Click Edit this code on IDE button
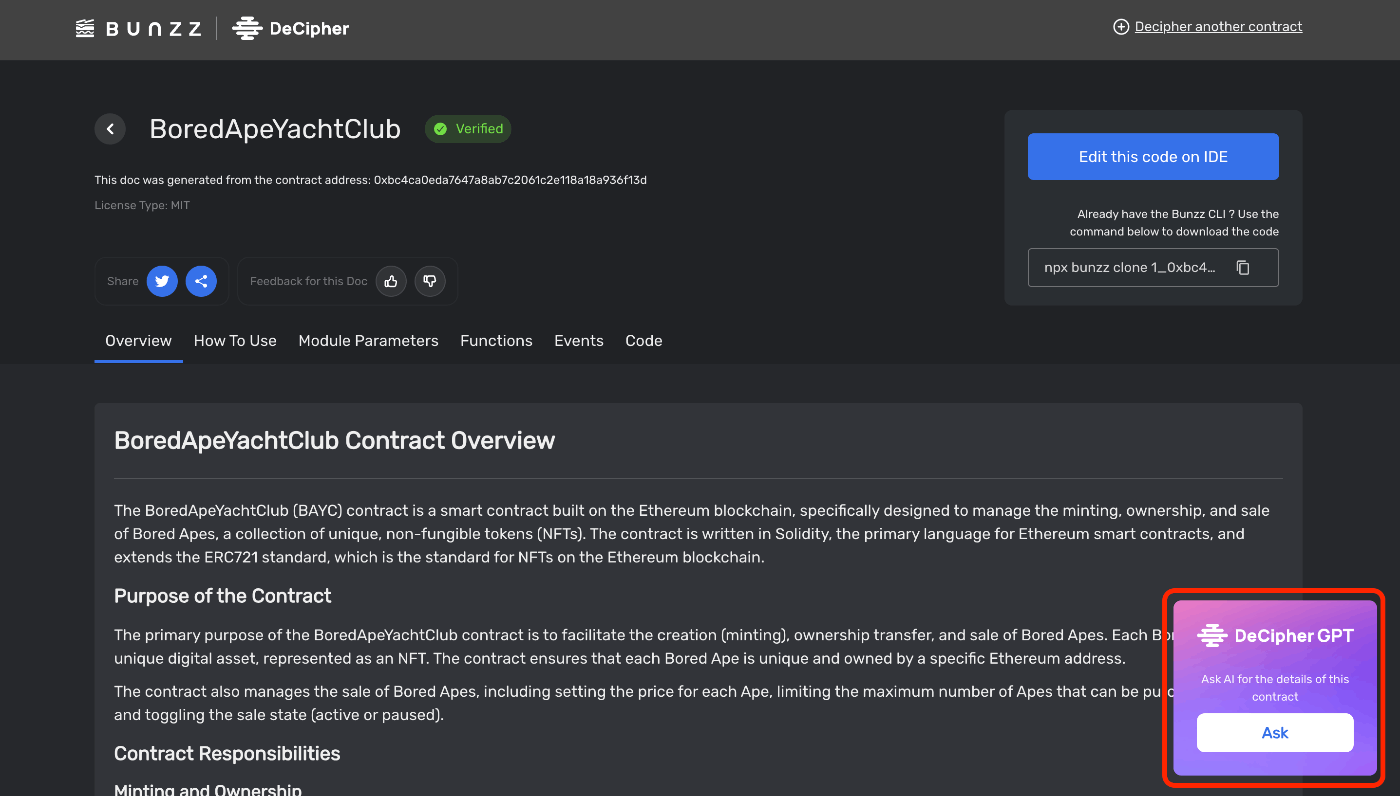The height and width of the screenshot is (796, 1400). click(1153, 157)
